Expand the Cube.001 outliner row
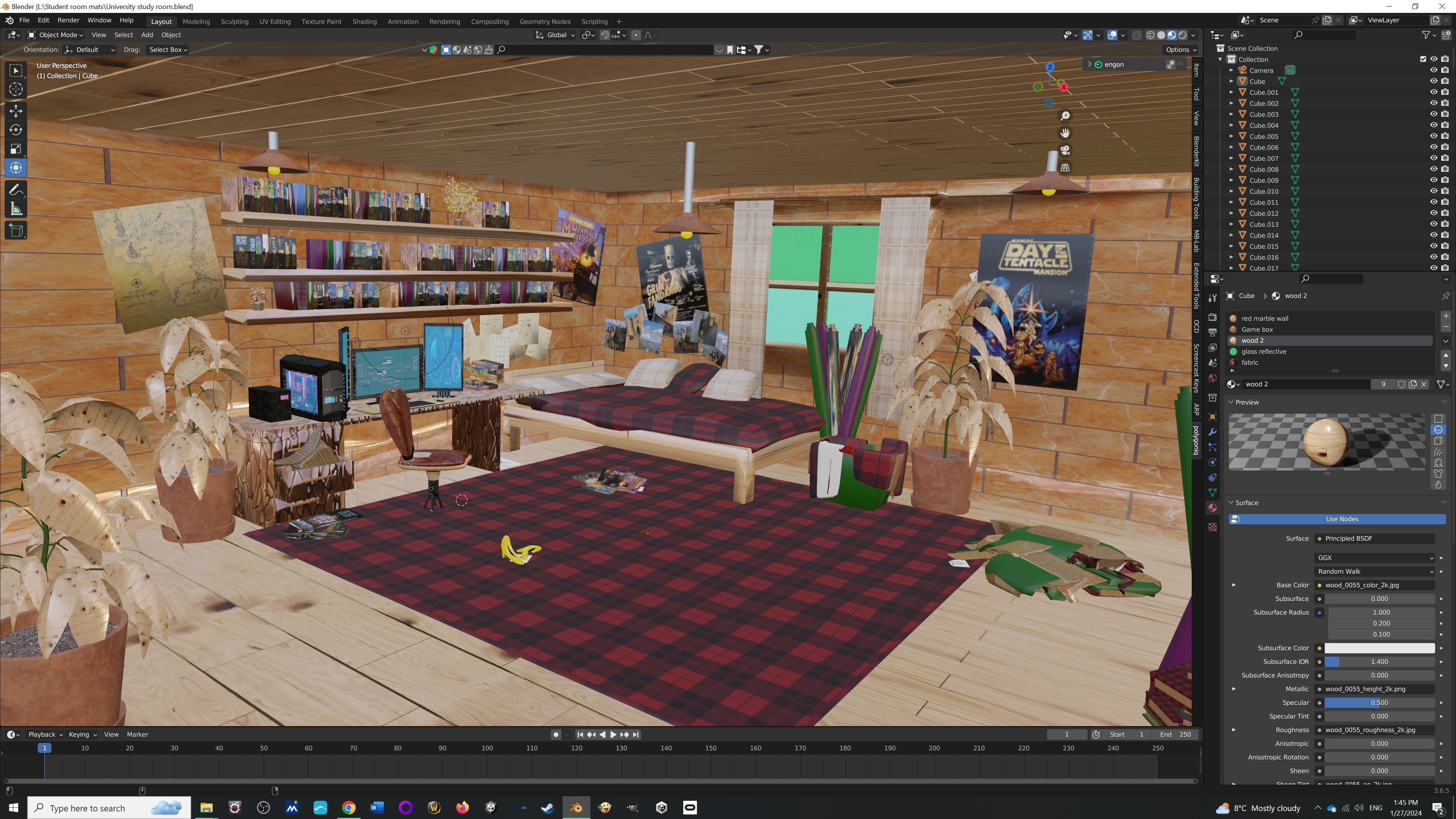 (x=1232, y=92)
